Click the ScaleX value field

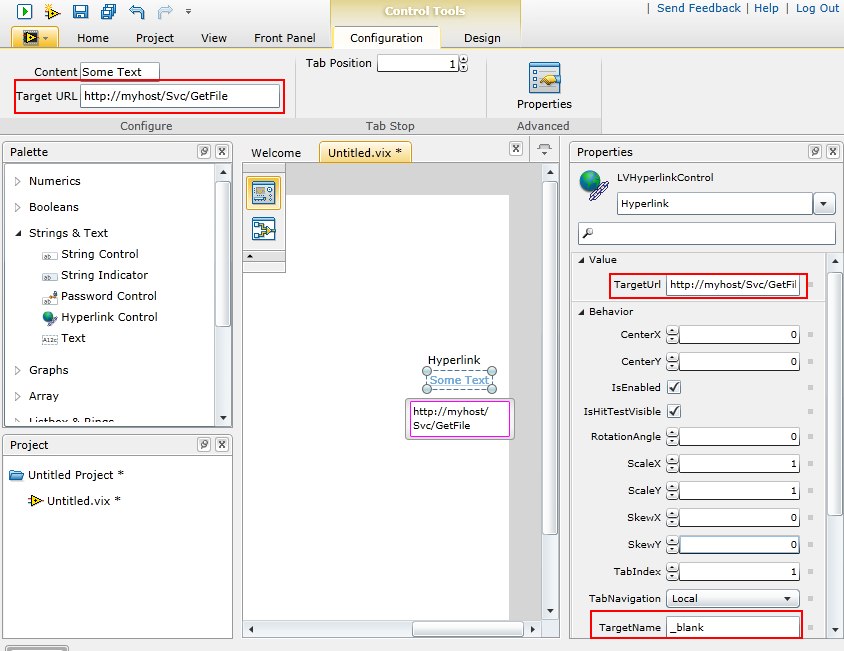click(x=739, y=464)
